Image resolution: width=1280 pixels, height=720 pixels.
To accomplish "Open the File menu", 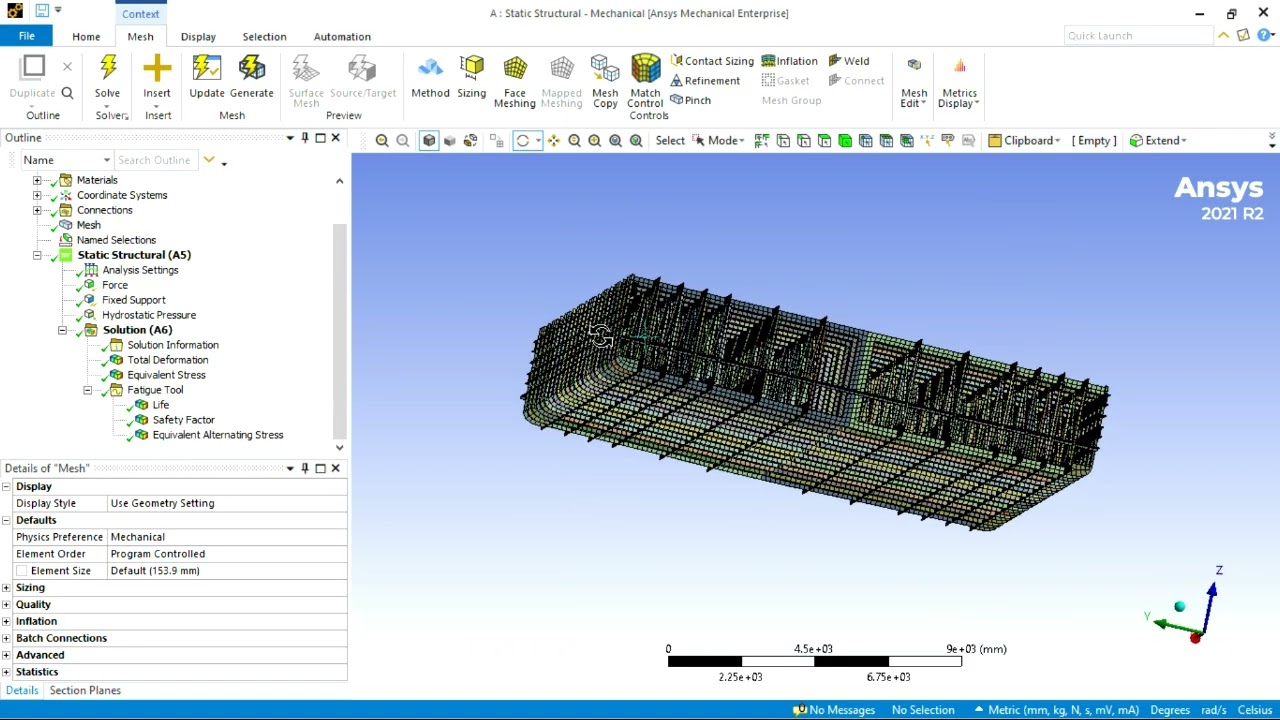I will 27,36.
